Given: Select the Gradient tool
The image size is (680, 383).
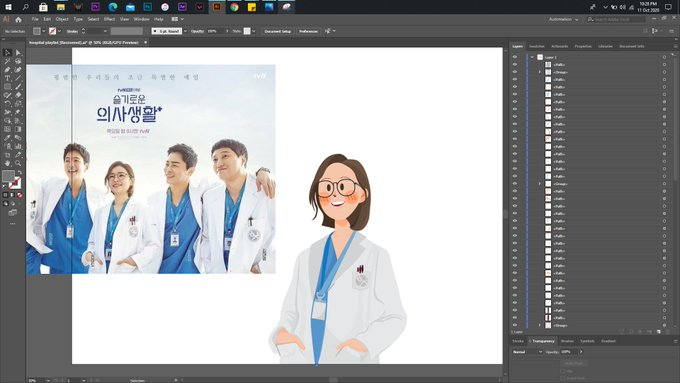Looking at the screenshot, I should tap(18, 129).
